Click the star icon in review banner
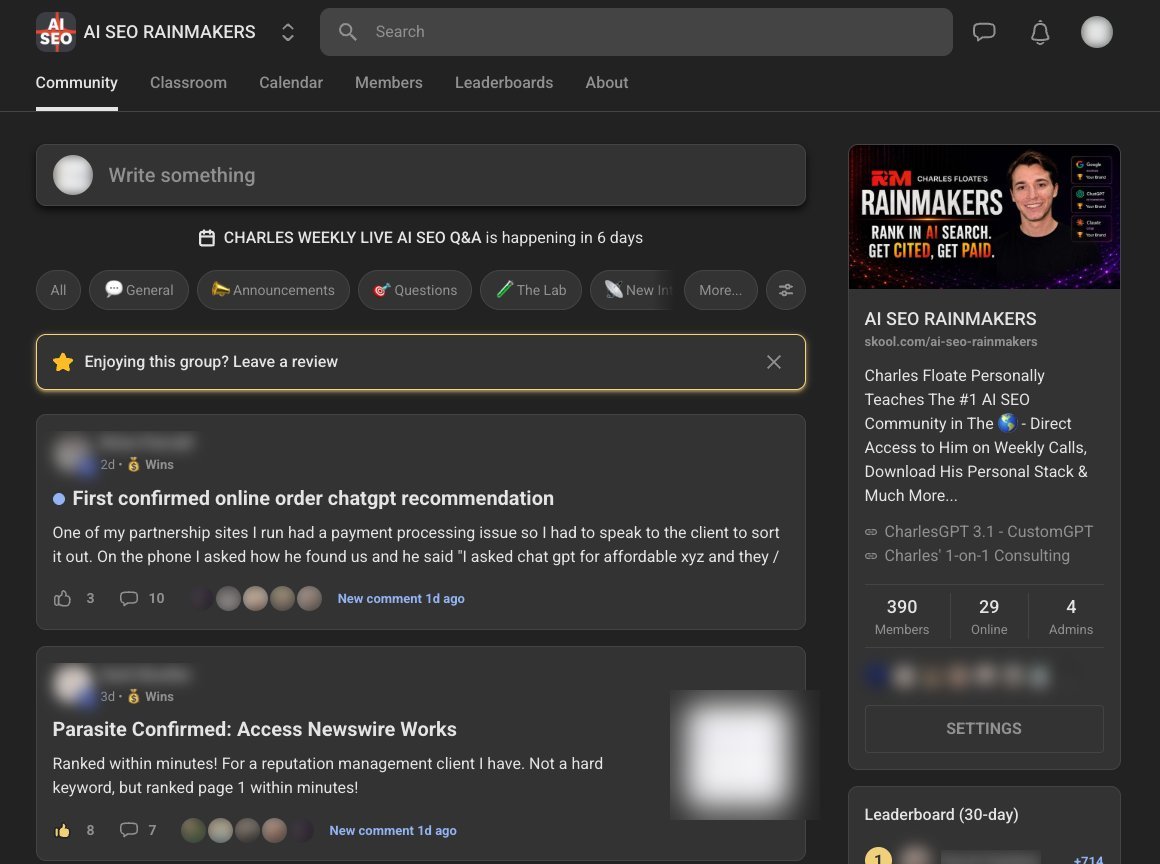The width and height of the screenshot is (1160, 864). coord(63,362)
